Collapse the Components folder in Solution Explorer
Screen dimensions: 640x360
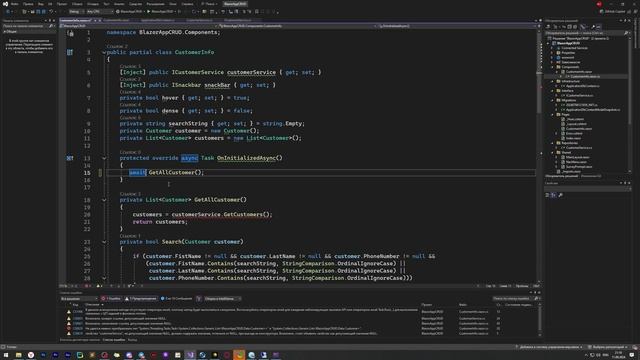553,67
